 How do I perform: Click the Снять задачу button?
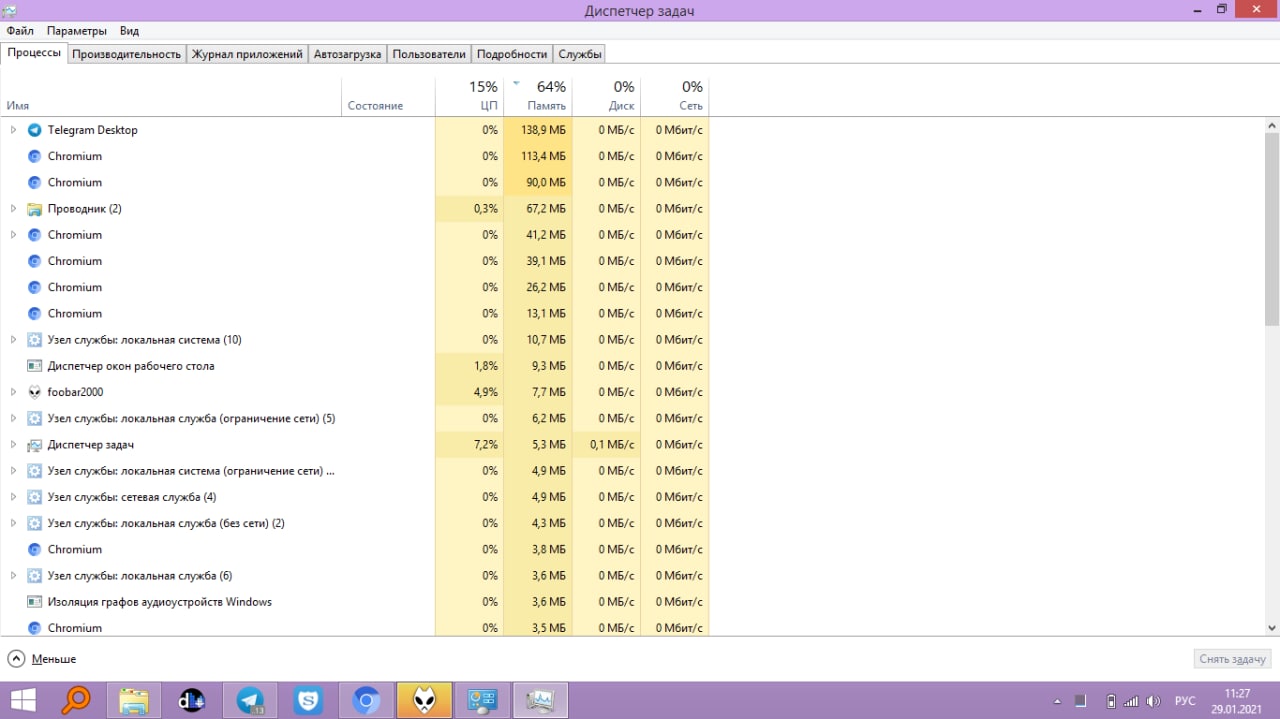click(x=1234, y=659)
